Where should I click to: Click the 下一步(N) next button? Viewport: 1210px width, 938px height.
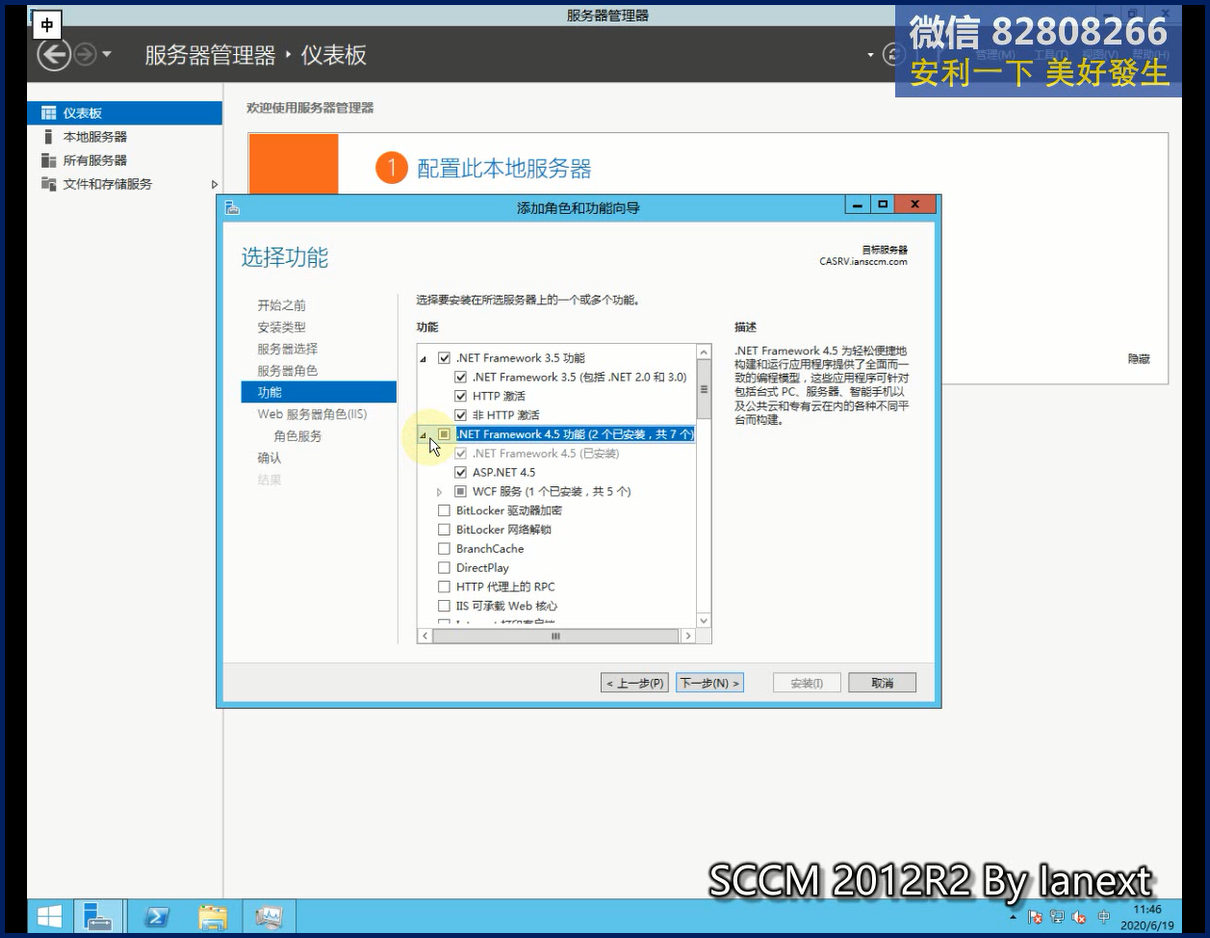coord(710,683)
